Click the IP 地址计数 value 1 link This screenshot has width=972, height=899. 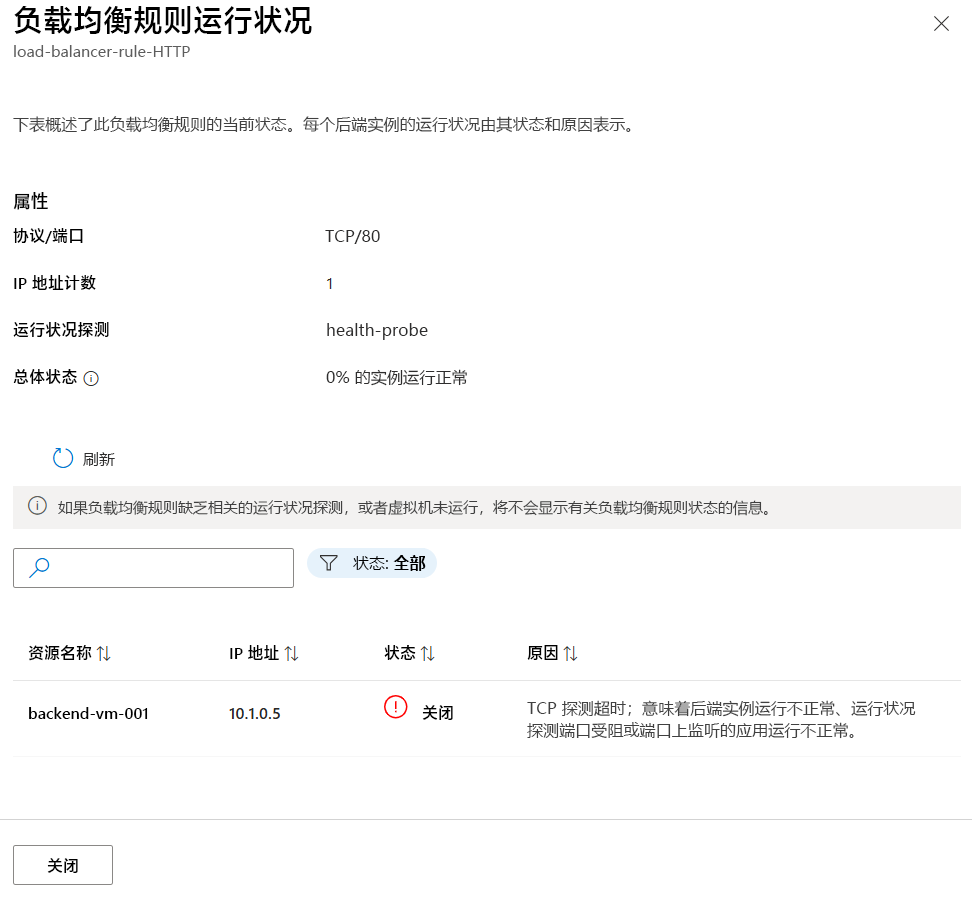click(329, 283)
